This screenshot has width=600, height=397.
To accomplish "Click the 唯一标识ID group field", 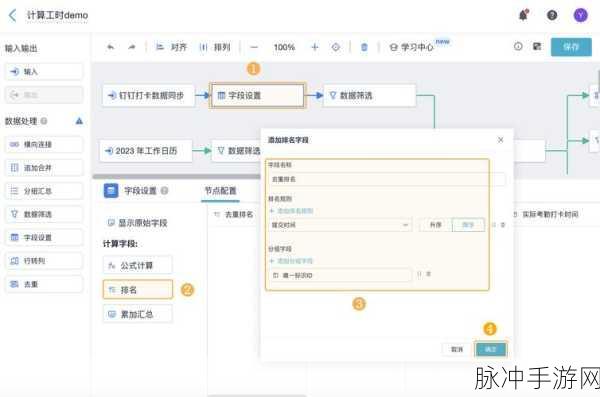I will [340, 275].
